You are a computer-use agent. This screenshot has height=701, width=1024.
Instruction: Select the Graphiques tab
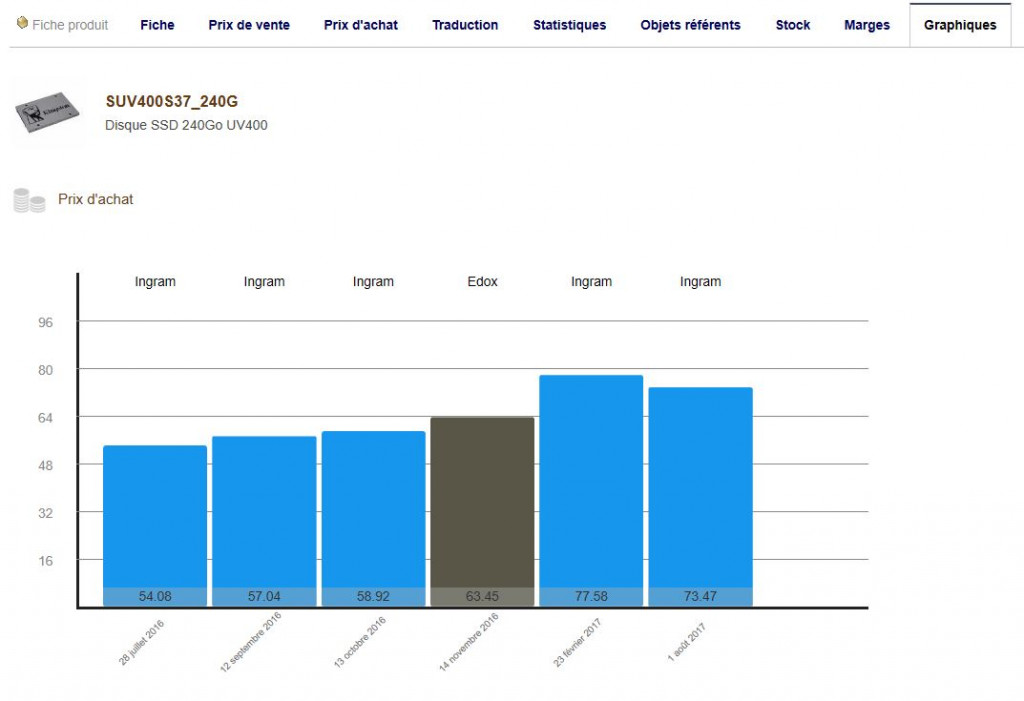coord(959,25)
